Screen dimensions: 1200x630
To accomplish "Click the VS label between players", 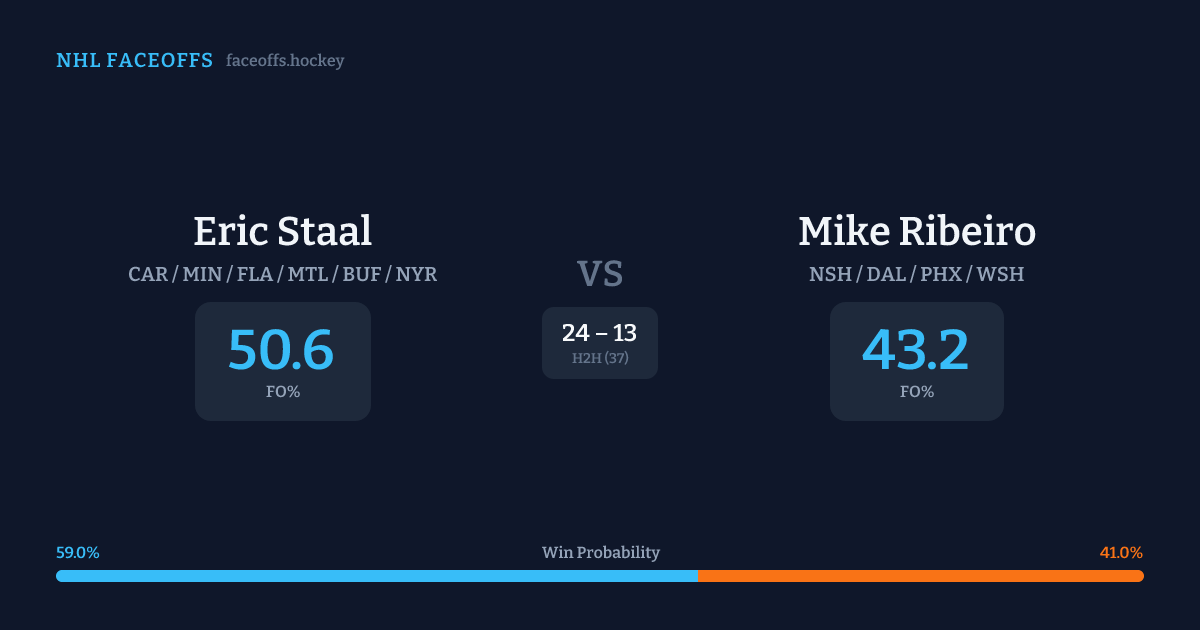I will (599, 274).
